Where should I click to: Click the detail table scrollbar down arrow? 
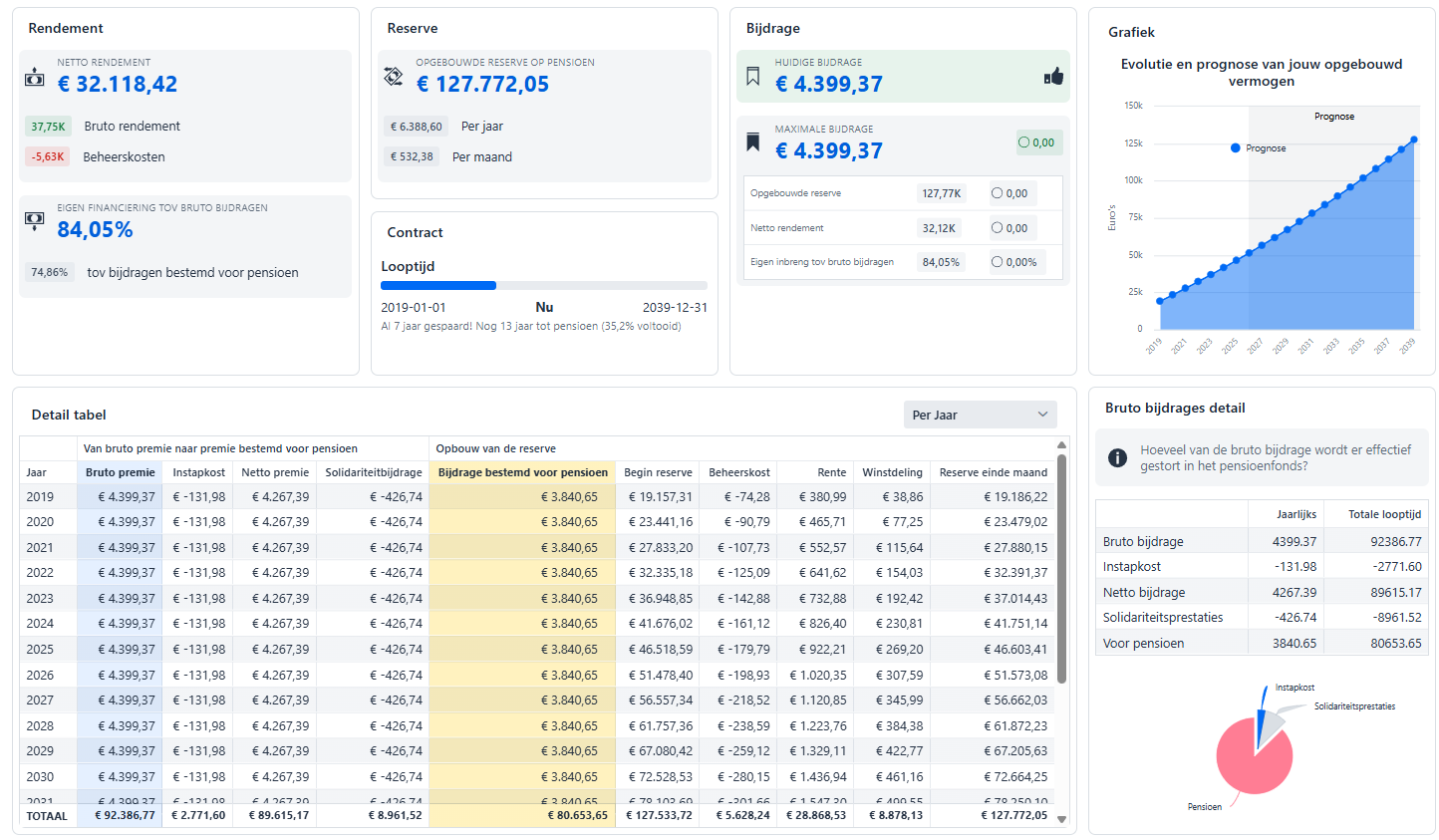tap(1062, 819)
